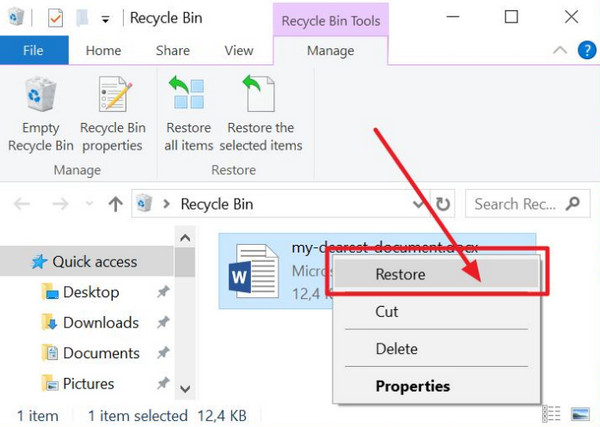Click the Recycle Bin address bar icon
The height and width of the screenshot is (427, 600).
click(x=144, y=203)
